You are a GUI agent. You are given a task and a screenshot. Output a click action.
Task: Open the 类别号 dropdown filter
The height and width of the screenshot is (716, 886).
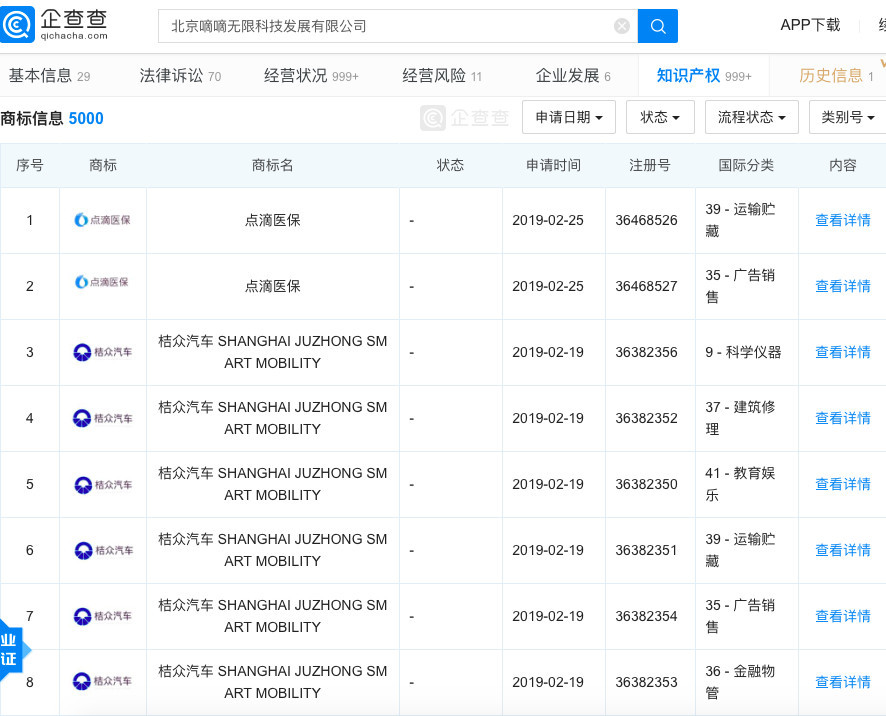848,117
